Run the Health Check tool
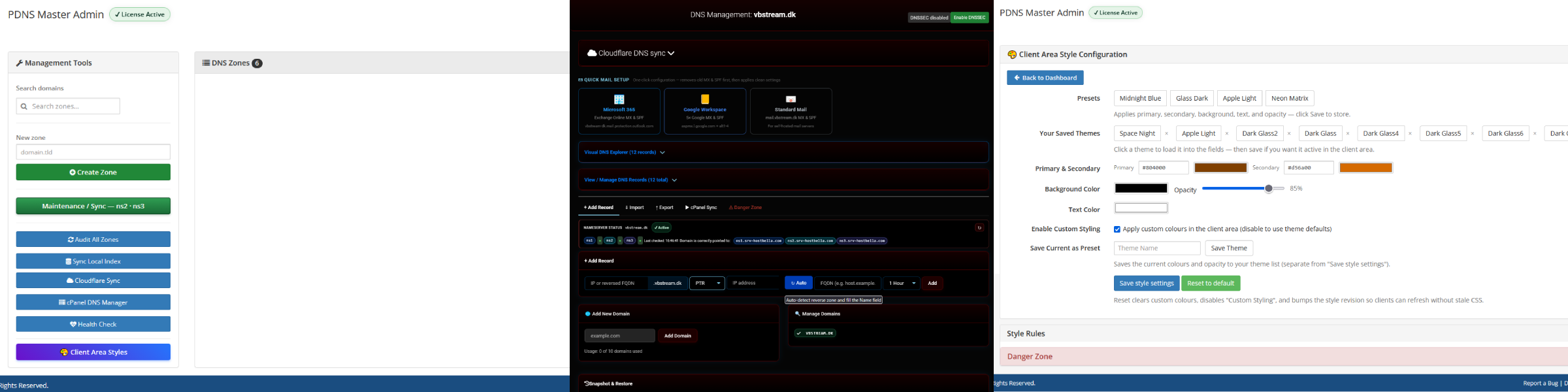 pyautogui.click(x=93, y=324)
